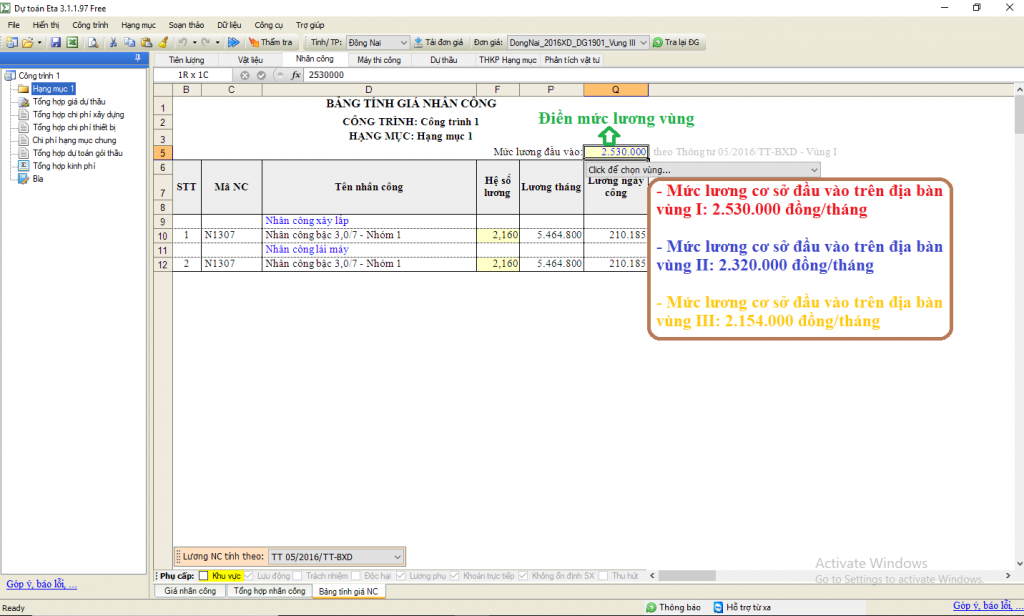
Task: Open the 'Click để chọn vùng...' dropdown
Action: click(x=814, y=170)
